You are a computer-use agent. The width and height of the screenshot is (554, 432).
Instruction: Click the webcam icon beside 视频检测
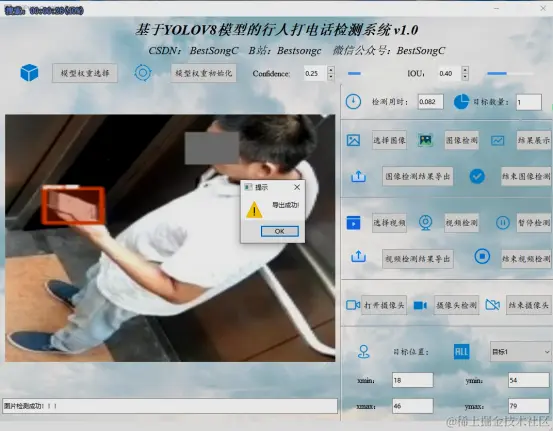(x=425, y=223)
